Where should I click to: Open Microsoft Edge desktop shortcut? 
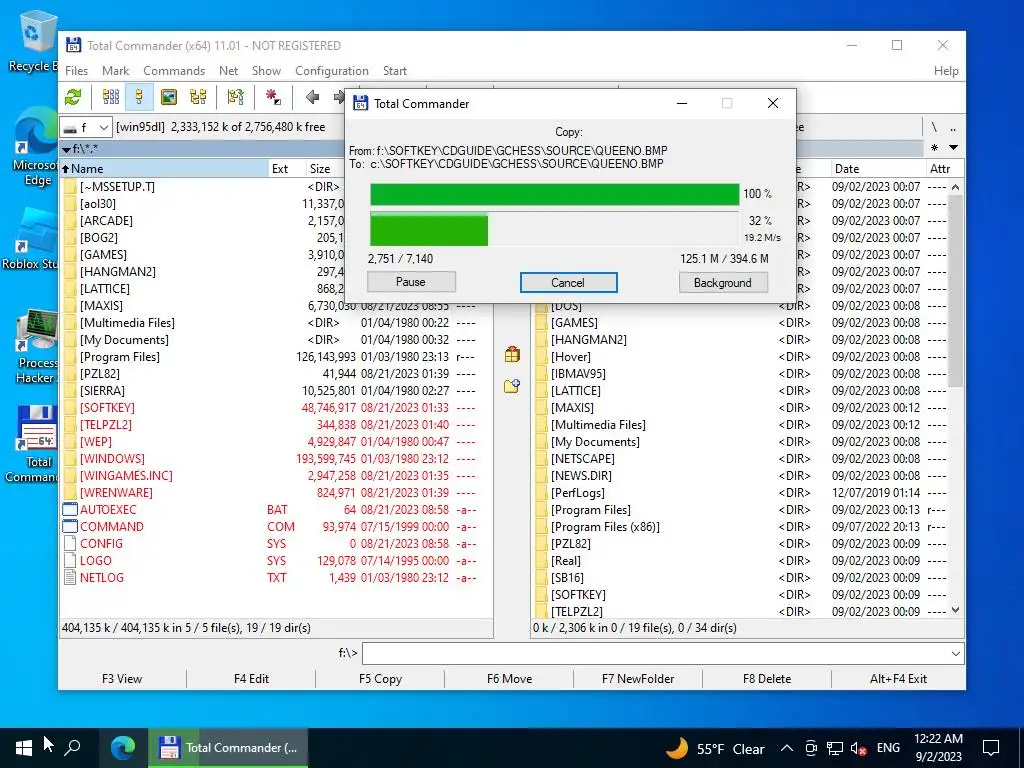[36, 147]
